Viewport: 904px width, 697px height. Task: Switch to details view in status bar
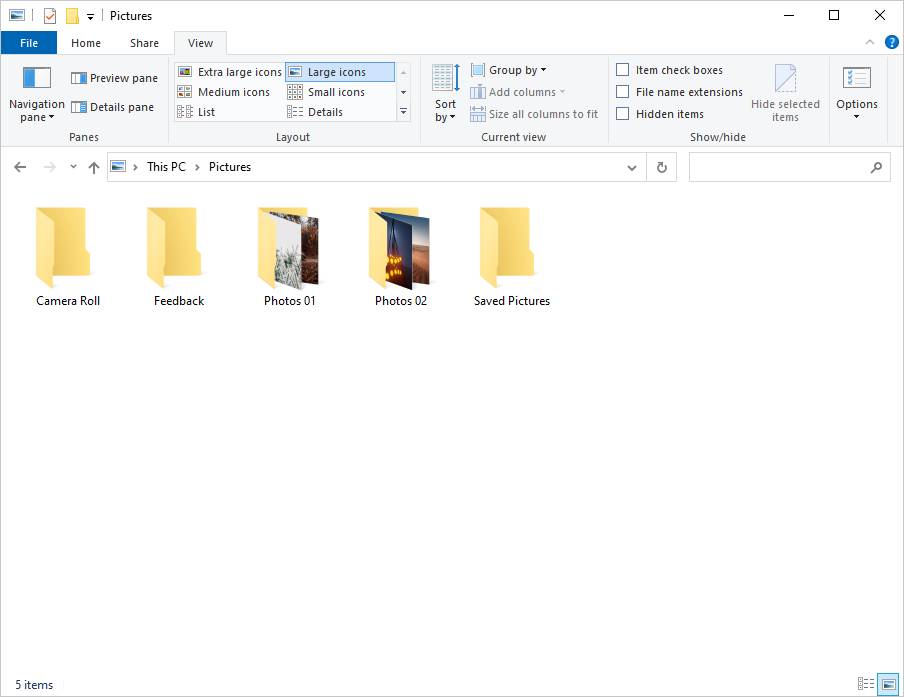(x=866, y=685)
